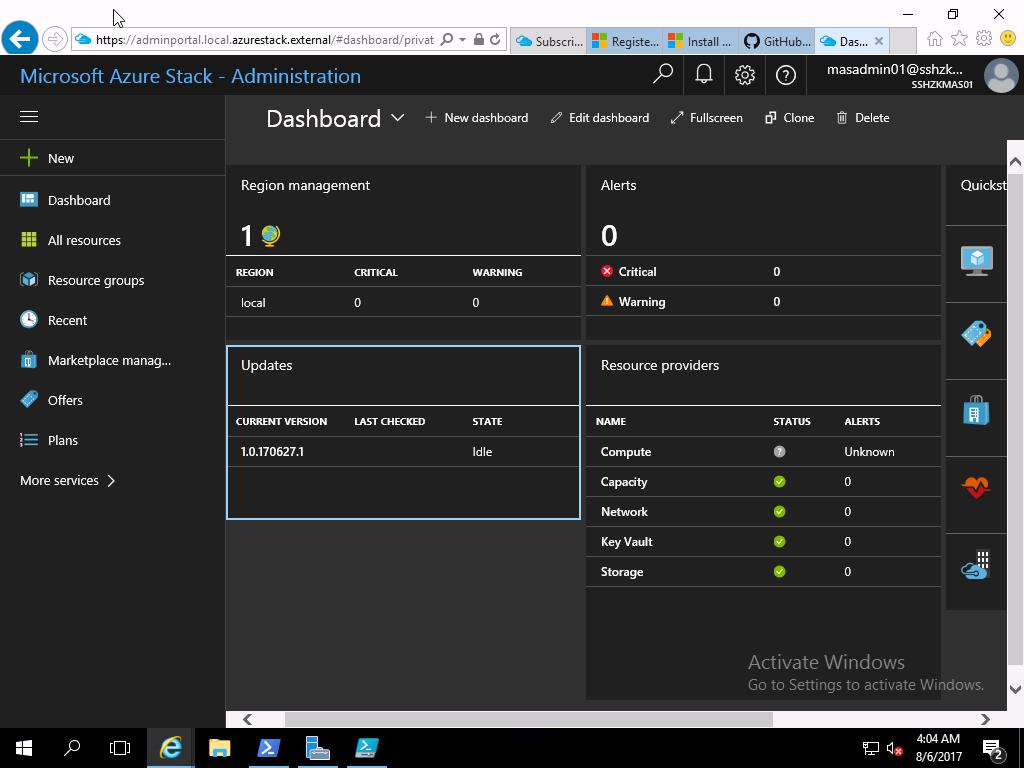Refresh the page in the browser

[x=495, y=40]
